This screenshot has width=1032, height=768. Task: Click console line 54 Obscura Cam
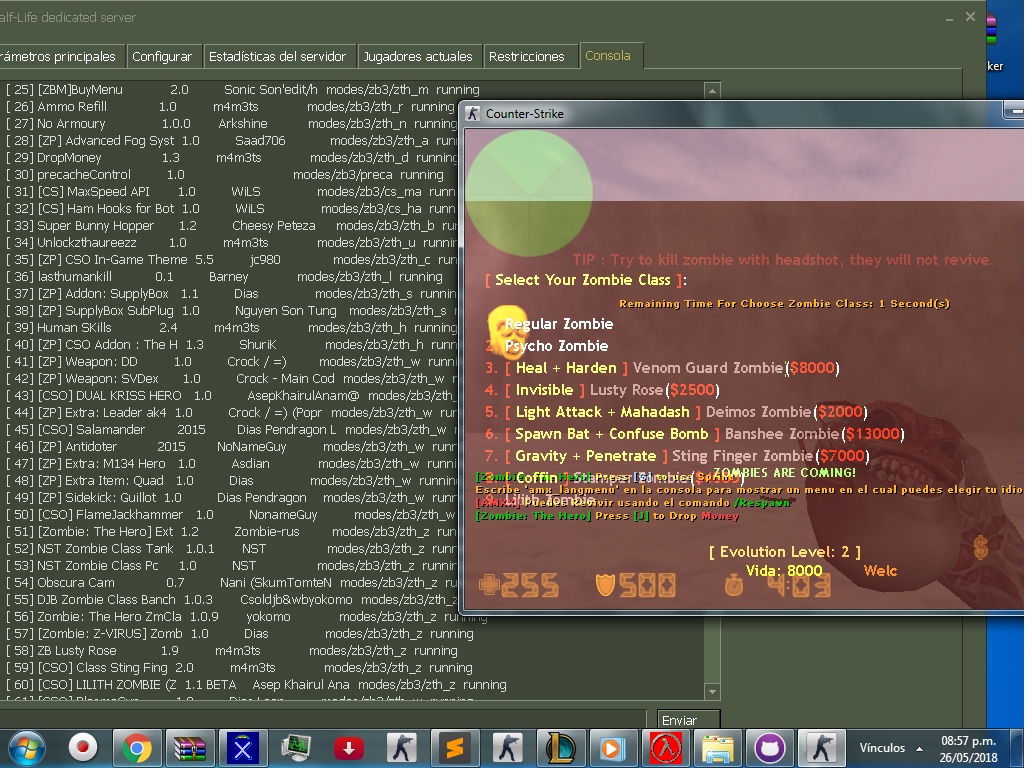tap(230, 582)
